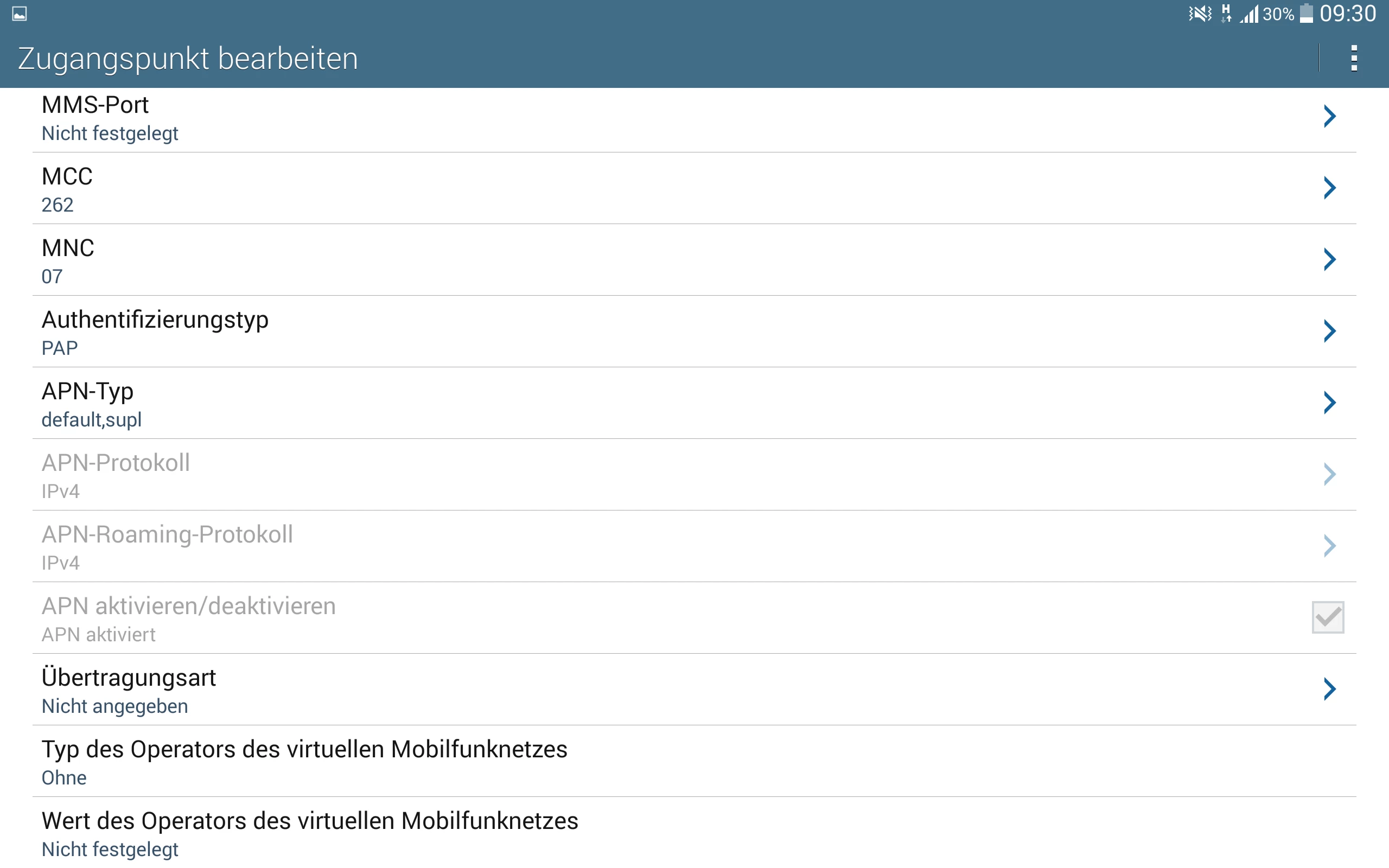Open the MCC chevron arrow
This screenshot has width=1389, height=868.
(x=1329, y=188)
